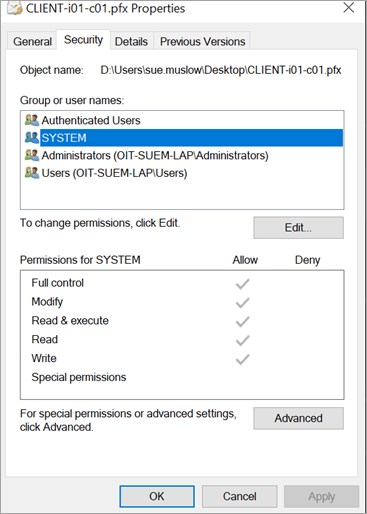Click the Full control Allow checkmark
This screenshot has height=514, width=367.
242,284
